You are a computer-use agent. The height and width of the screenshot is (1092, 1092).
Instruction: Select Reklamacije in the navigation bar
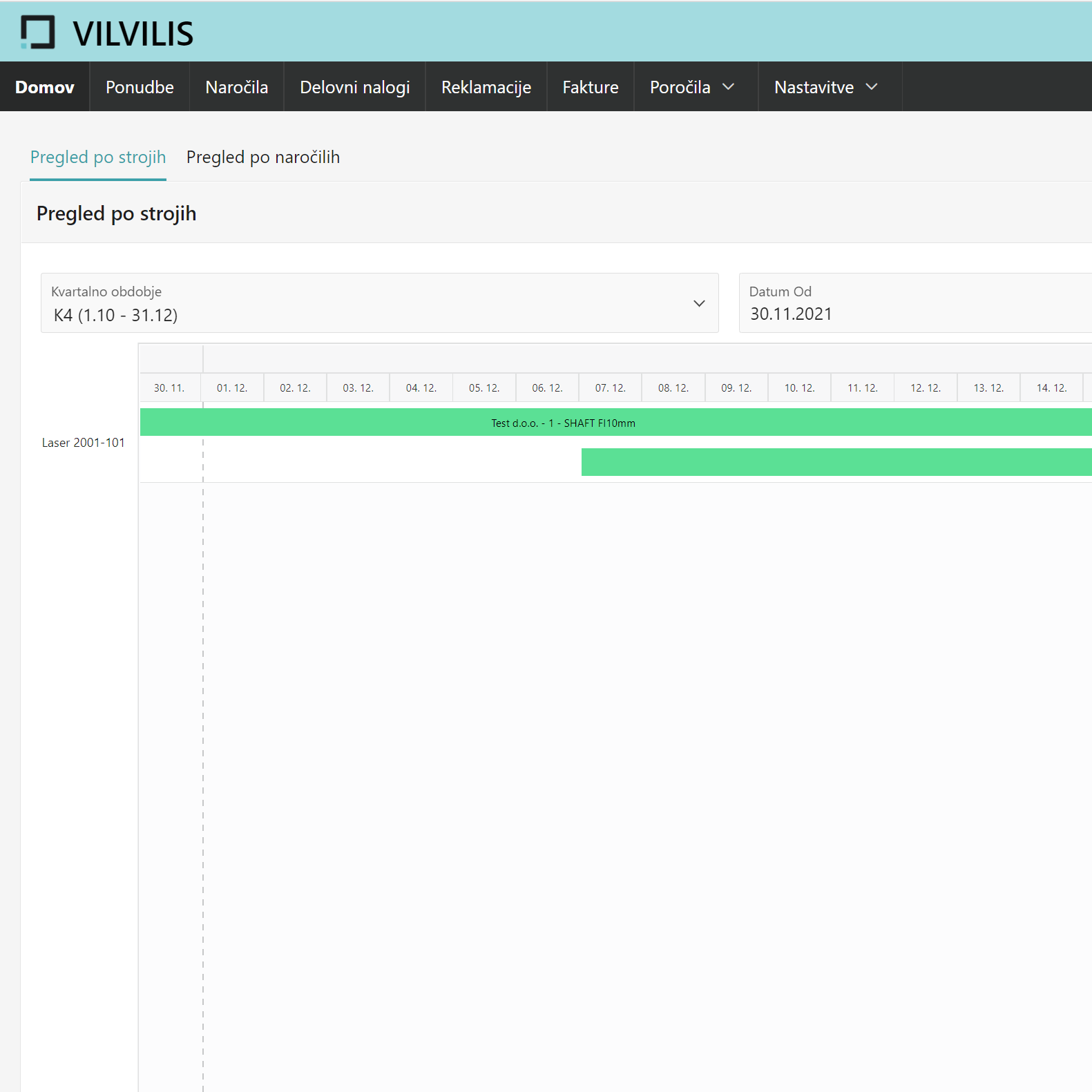coord(486,87)
